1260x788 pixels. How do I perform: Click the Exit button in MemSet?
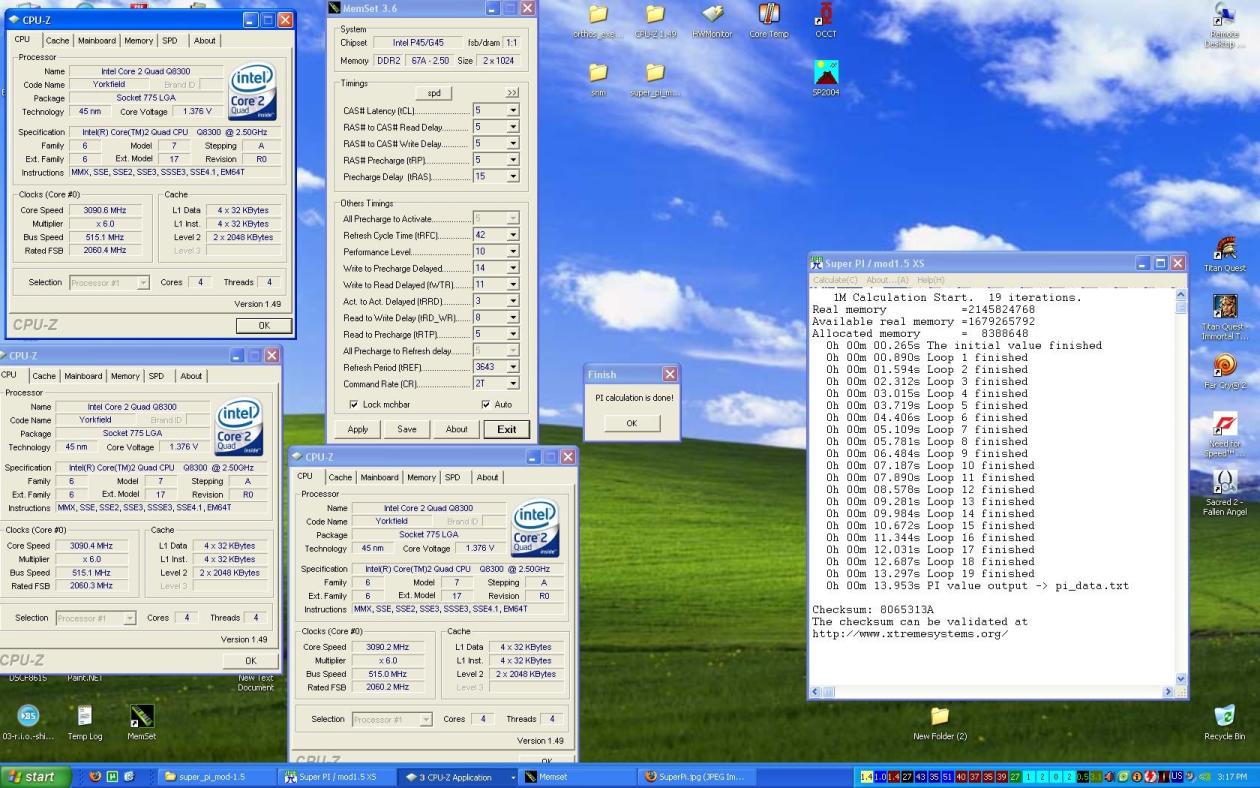[506, 429]
